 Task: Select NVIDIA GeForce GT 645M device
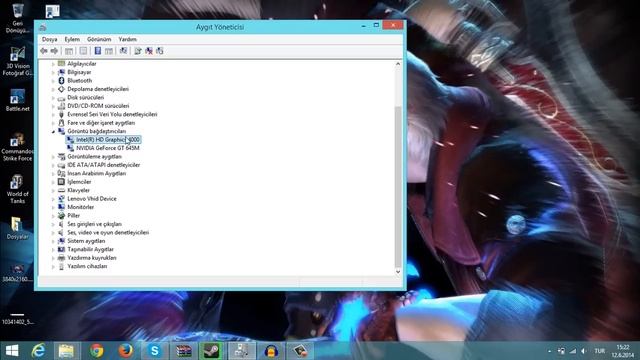point(108,148)
